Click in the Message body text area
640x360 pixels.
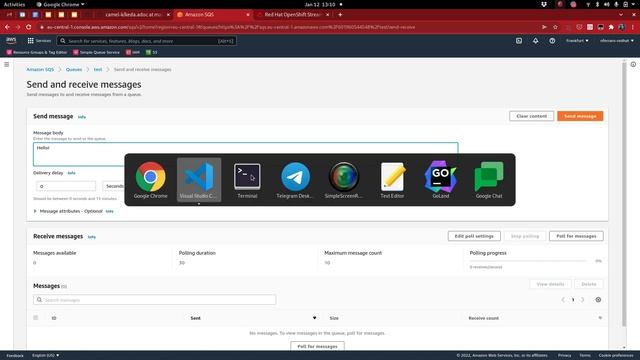(x=246, y=154)
